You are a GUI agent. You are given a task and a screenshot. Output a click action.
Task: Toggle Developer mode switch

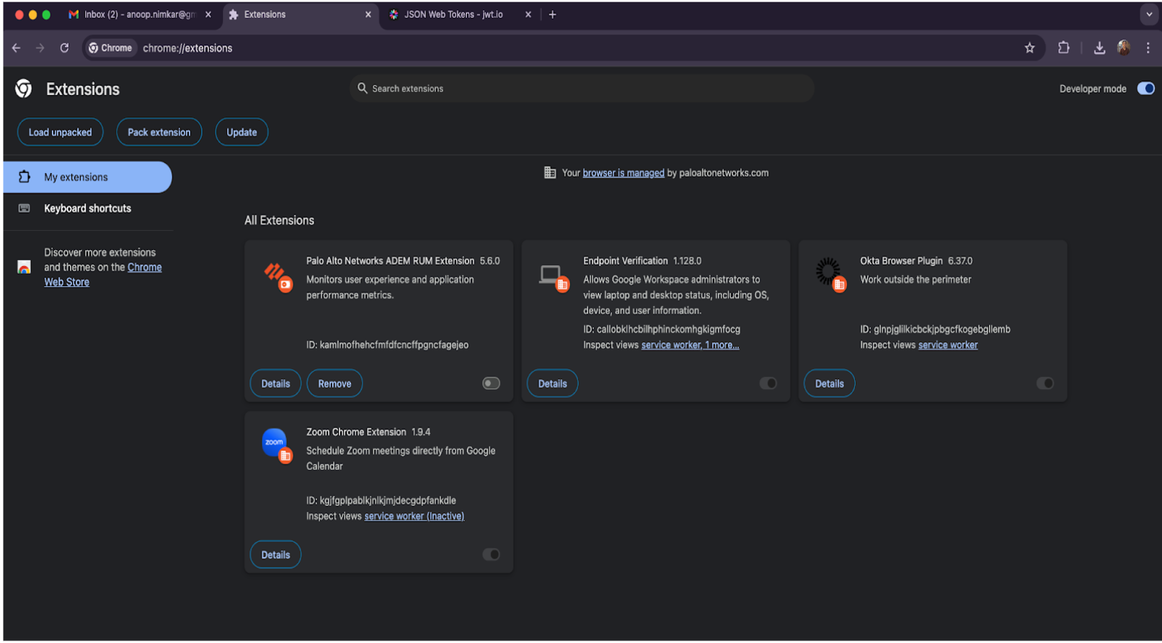(x=1145, y=89)
